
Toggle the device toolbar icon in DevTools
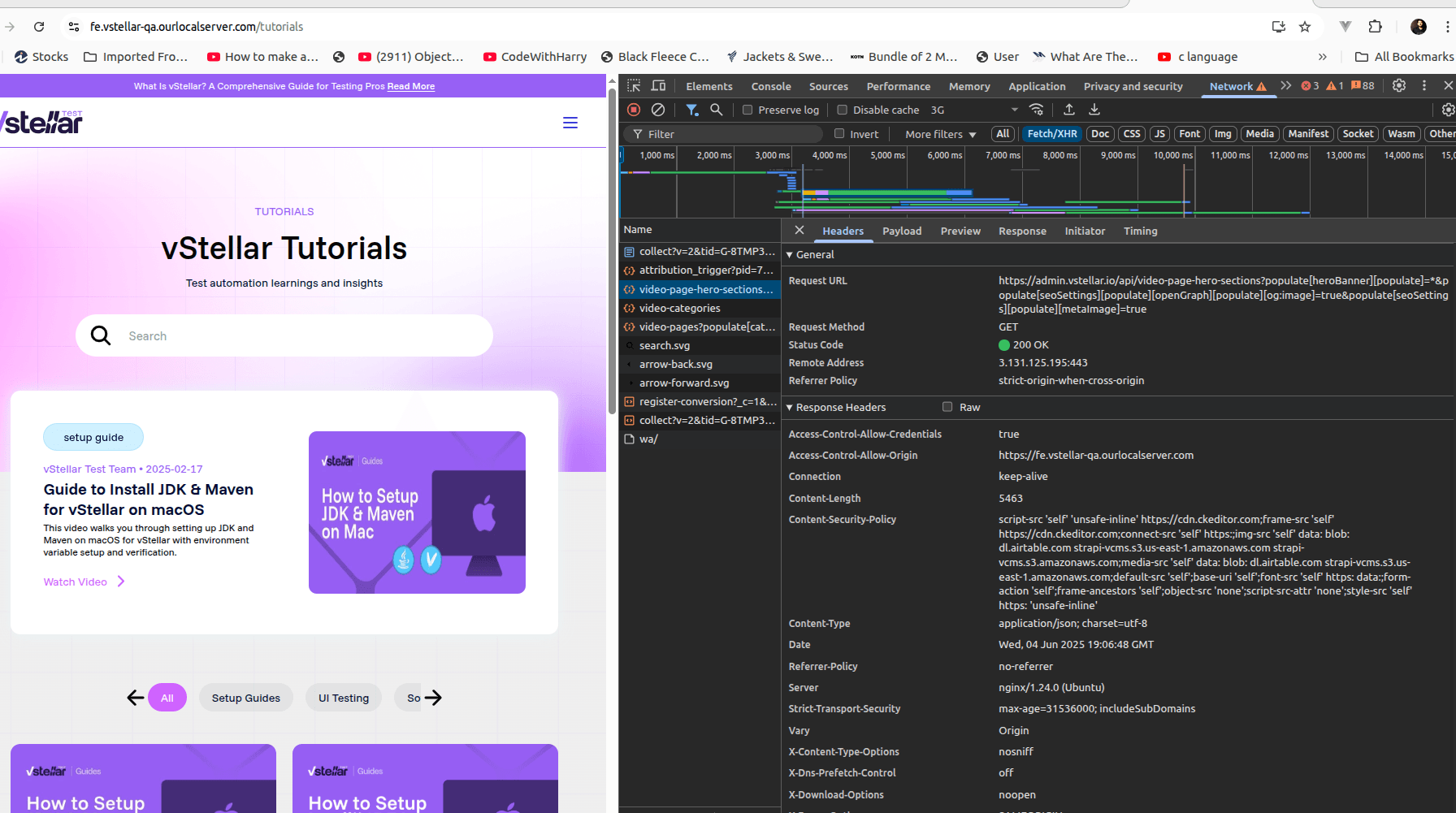pos(659,86)
